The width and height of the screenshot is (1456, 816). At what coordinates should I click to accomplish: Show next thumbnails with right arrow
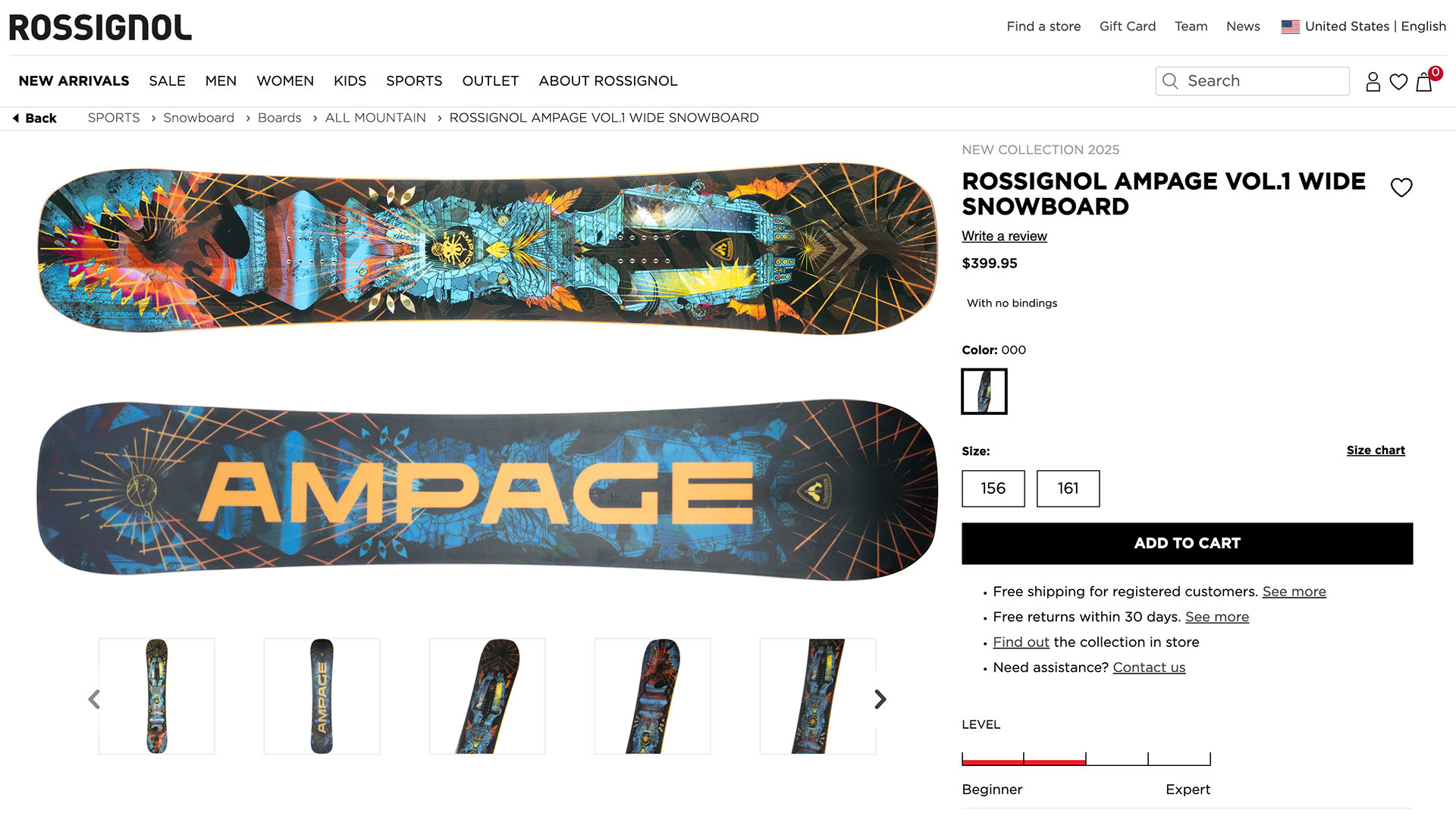[x=880, y=699]
